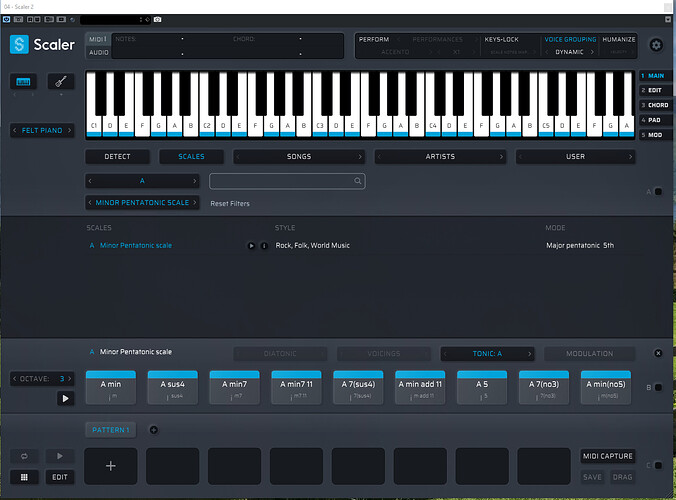Open the ARTISTS dropdown

click(440, 156)
